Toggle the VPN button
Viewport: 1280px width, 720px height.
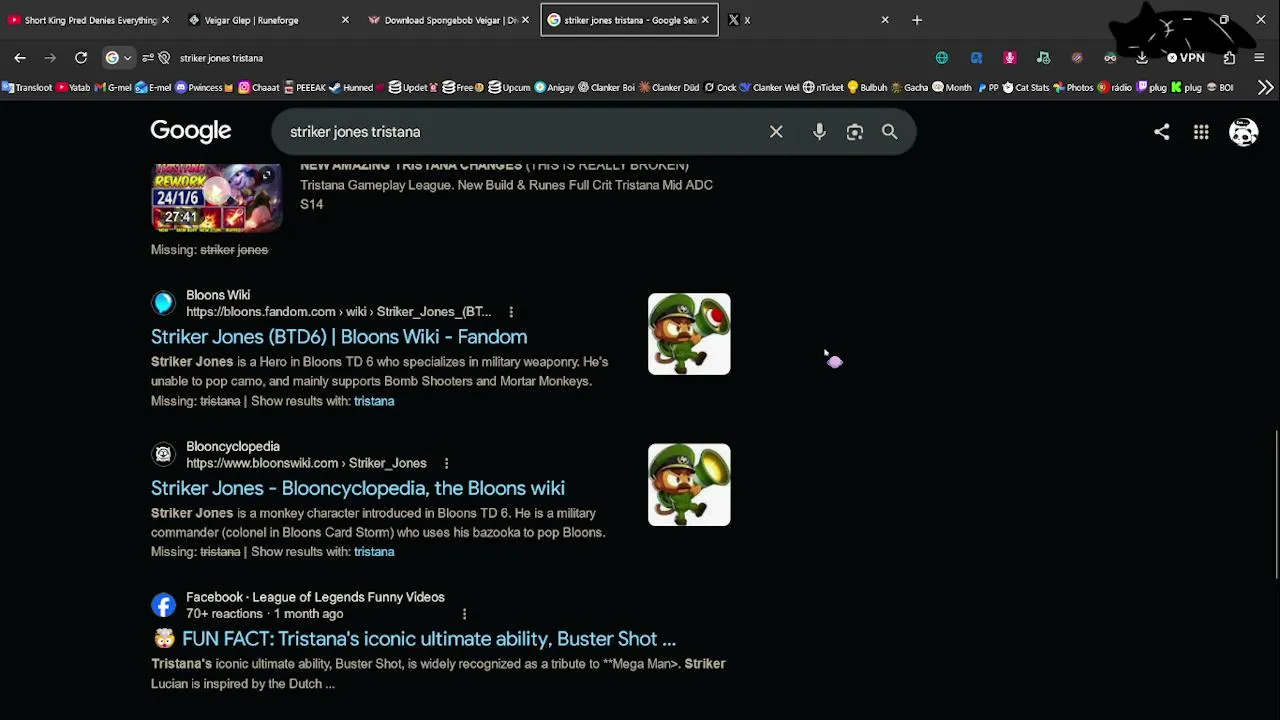click(1186, 58)
